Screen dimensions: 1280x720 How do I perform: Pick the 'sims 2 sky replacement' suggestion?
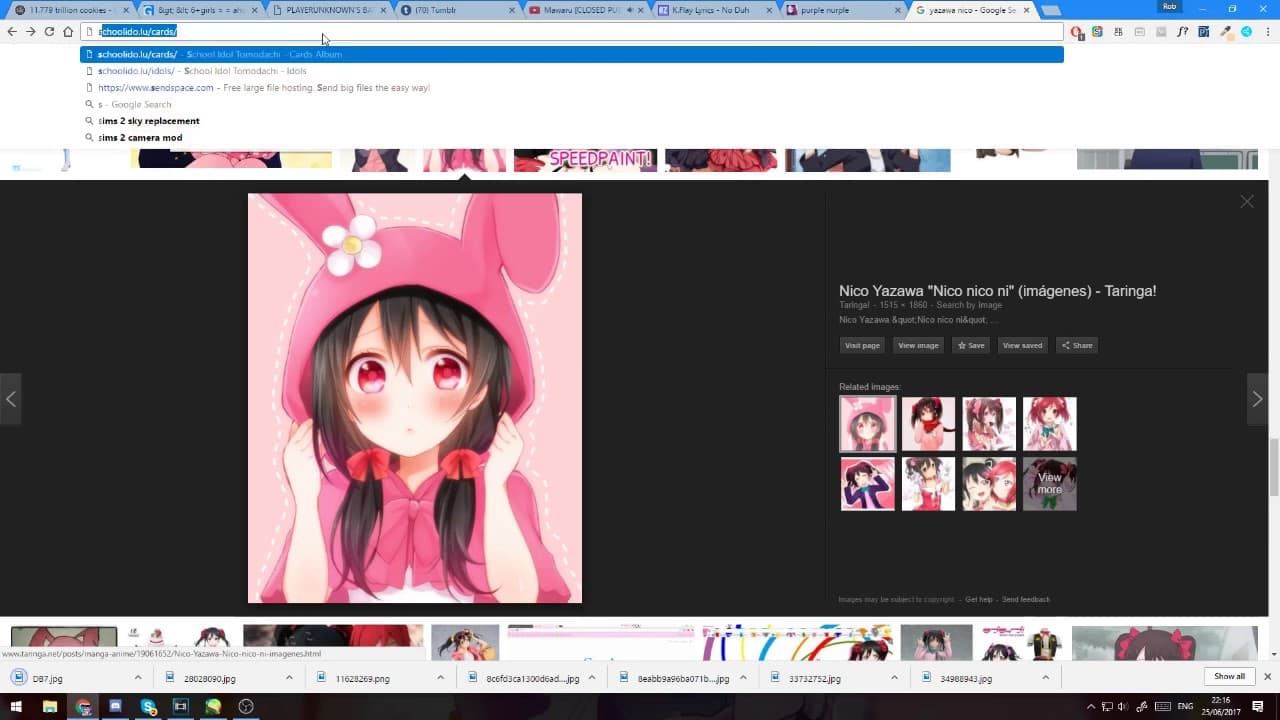(572, 121)
